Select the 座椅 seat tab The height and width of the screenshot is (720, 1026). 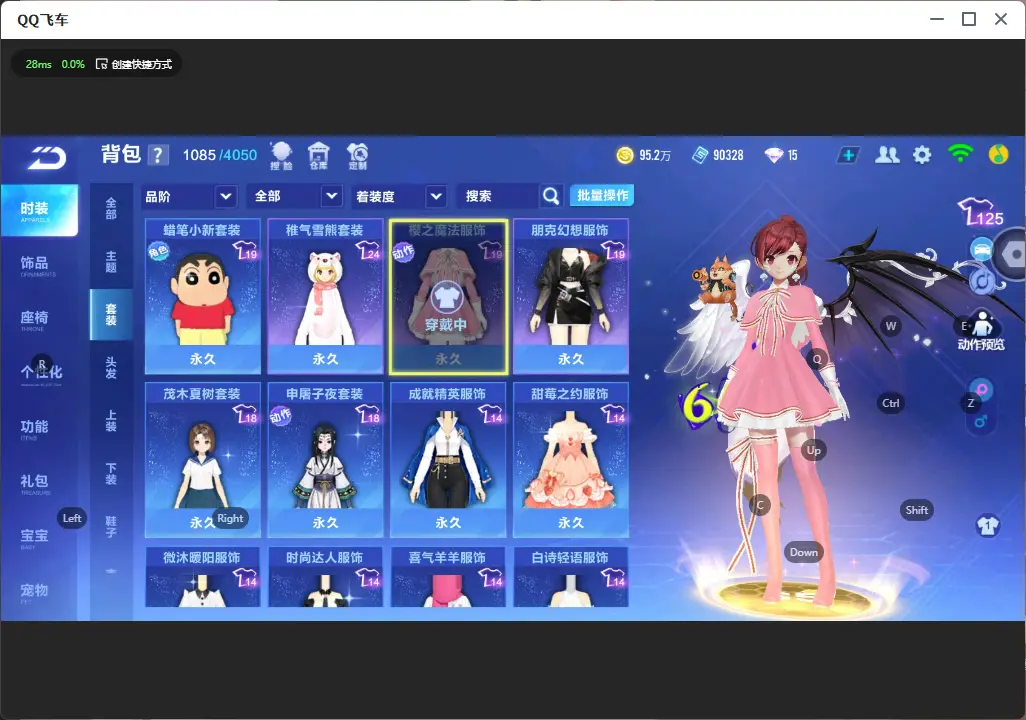(x=35, y=319)
